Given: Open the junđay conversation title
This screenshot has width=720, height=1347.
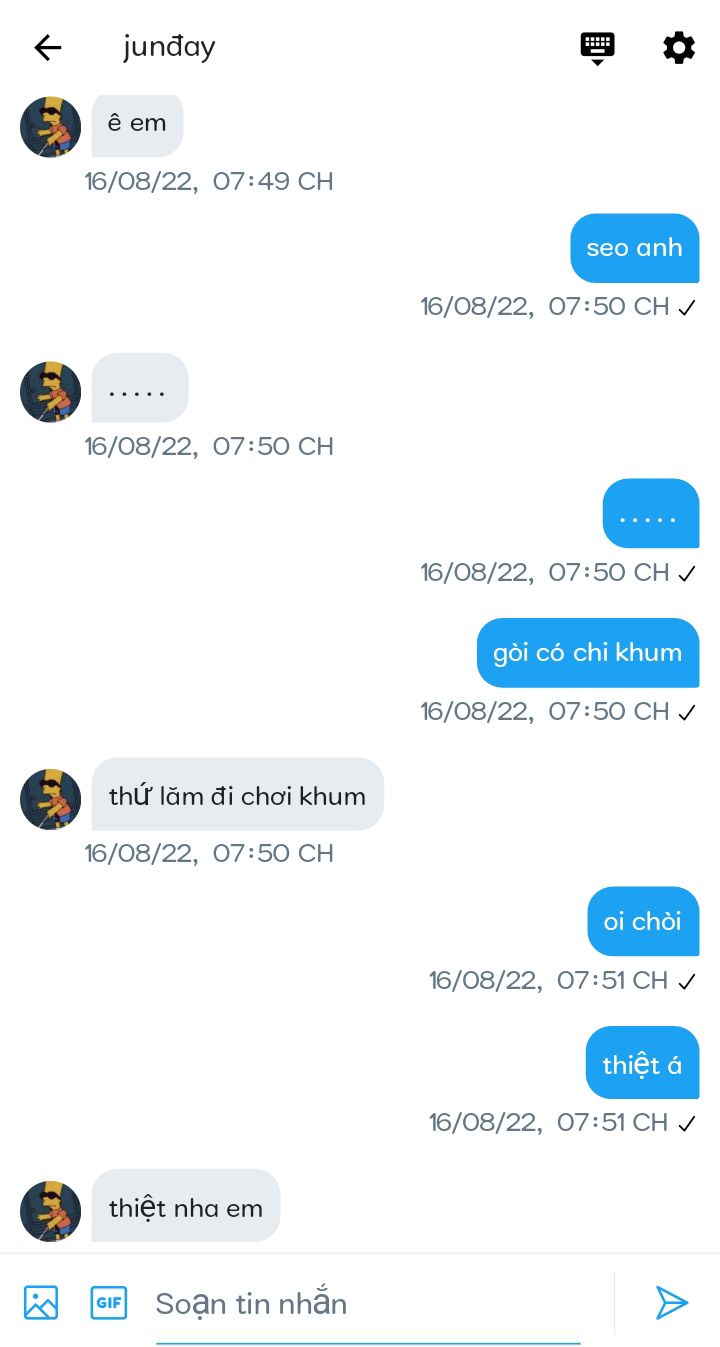Looking at the screenshot, I should [169, 47].
